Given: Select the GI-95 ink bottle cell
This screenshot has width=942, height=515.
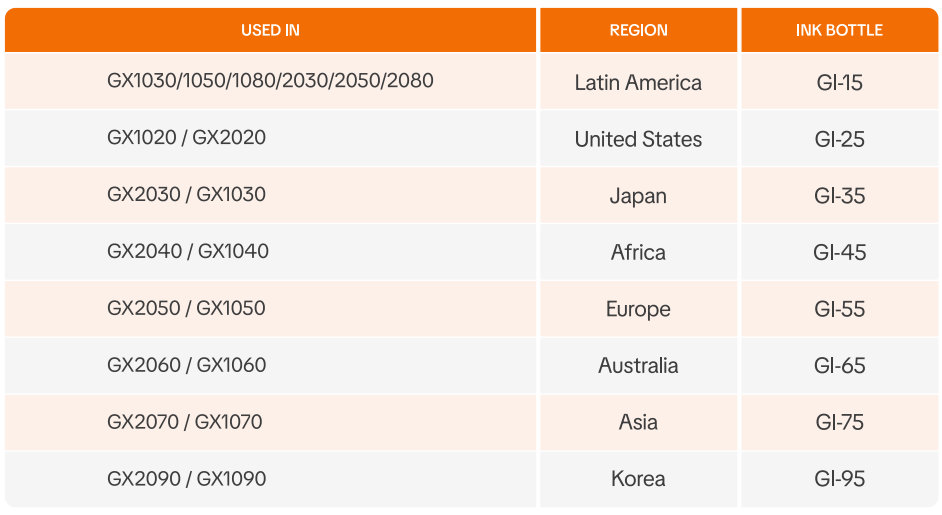Looking at the screenshot, I should click(x=839, y=479).
